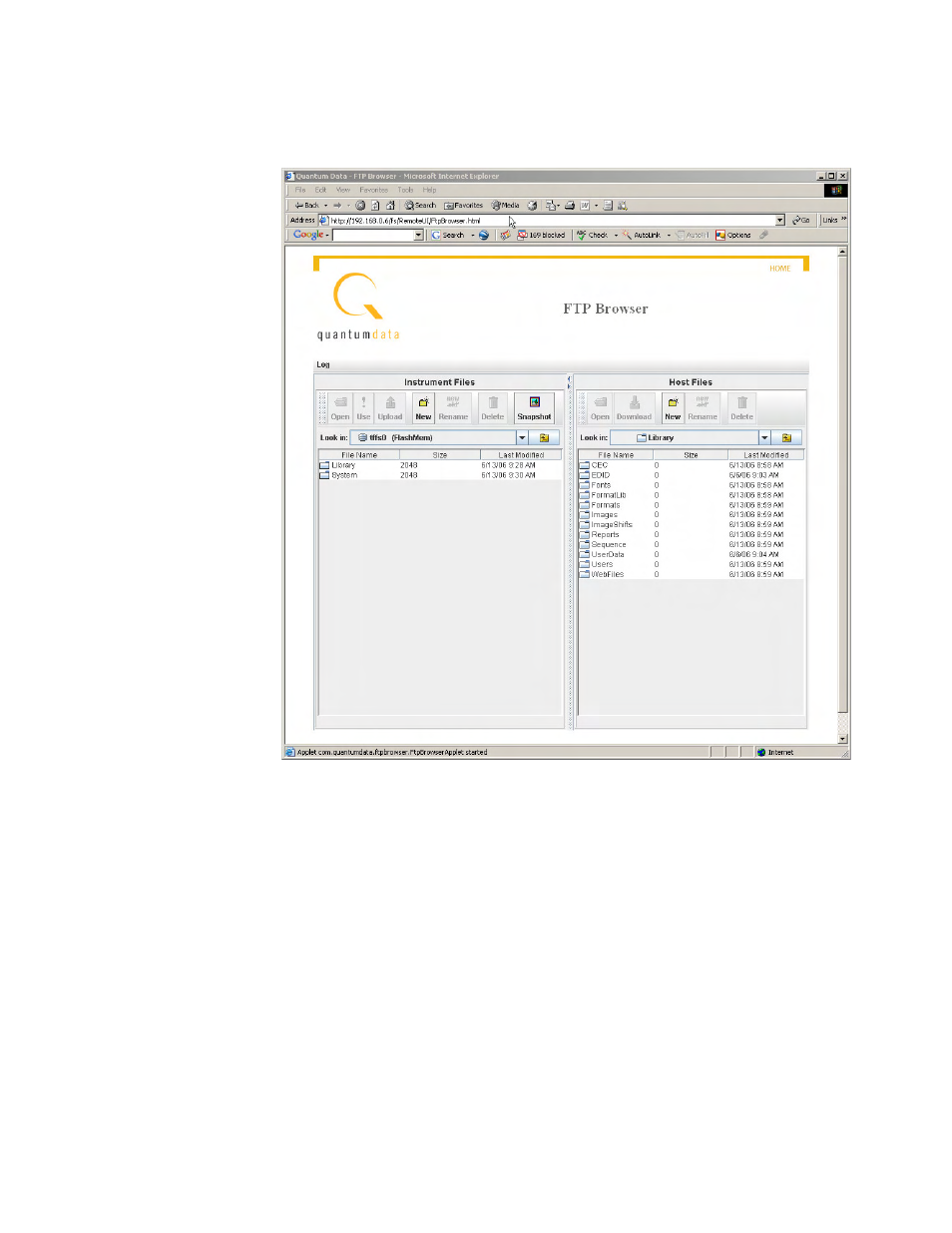Click the page vertical scrollbar
Viewport: 952px width, 1233px height.
[843, 494]
